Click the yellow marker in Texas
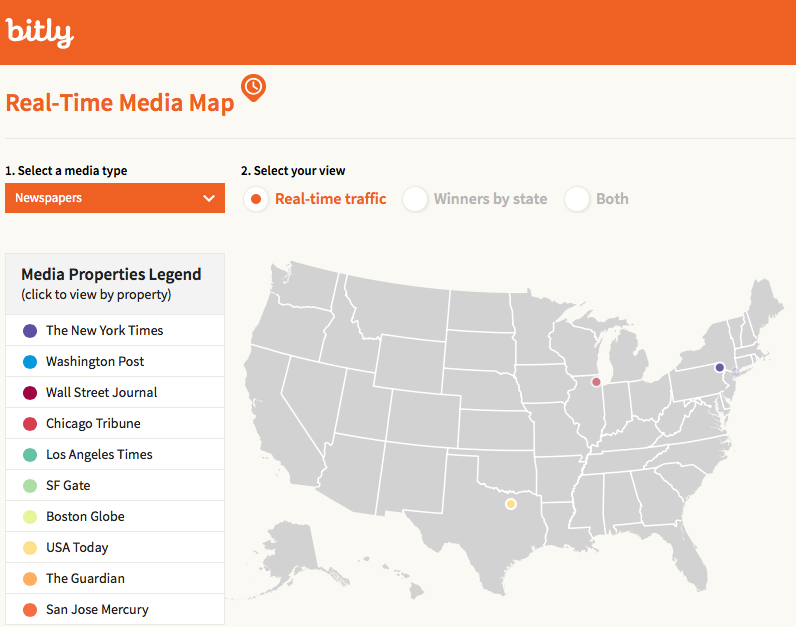Viewport: 796px width, 627px height. [511, 504]
